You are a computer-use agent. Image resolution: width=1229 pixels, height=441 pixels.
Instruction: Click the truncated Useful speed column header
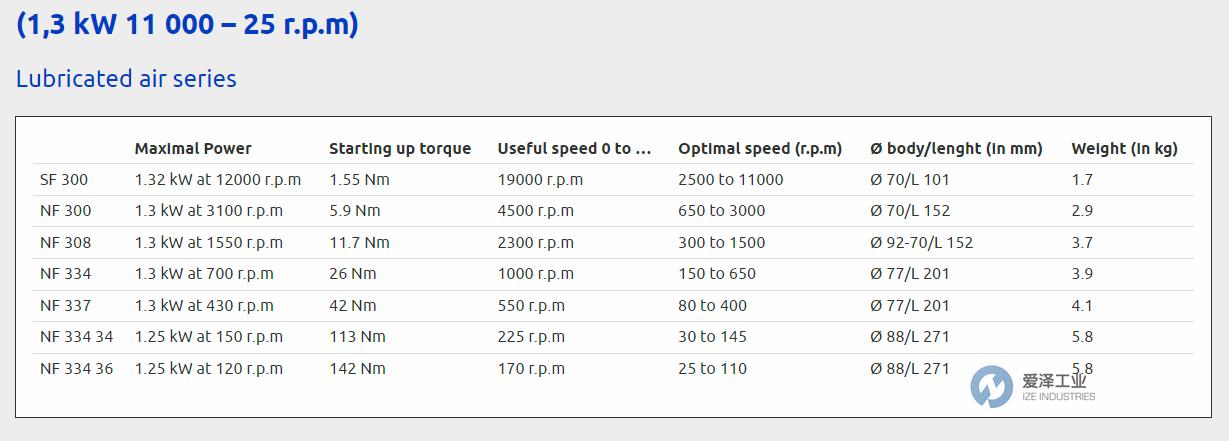point(574,149)
